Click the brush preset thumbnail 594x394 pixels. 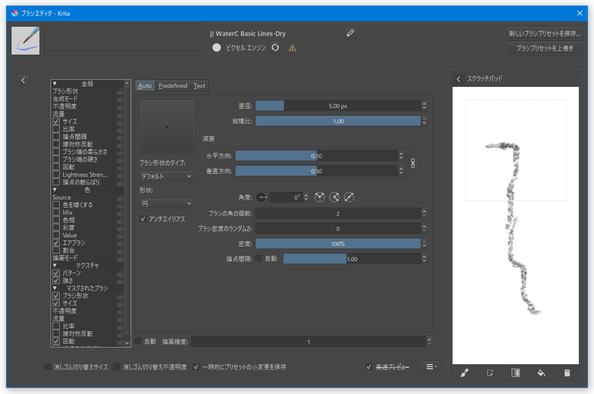click(25, 41)
